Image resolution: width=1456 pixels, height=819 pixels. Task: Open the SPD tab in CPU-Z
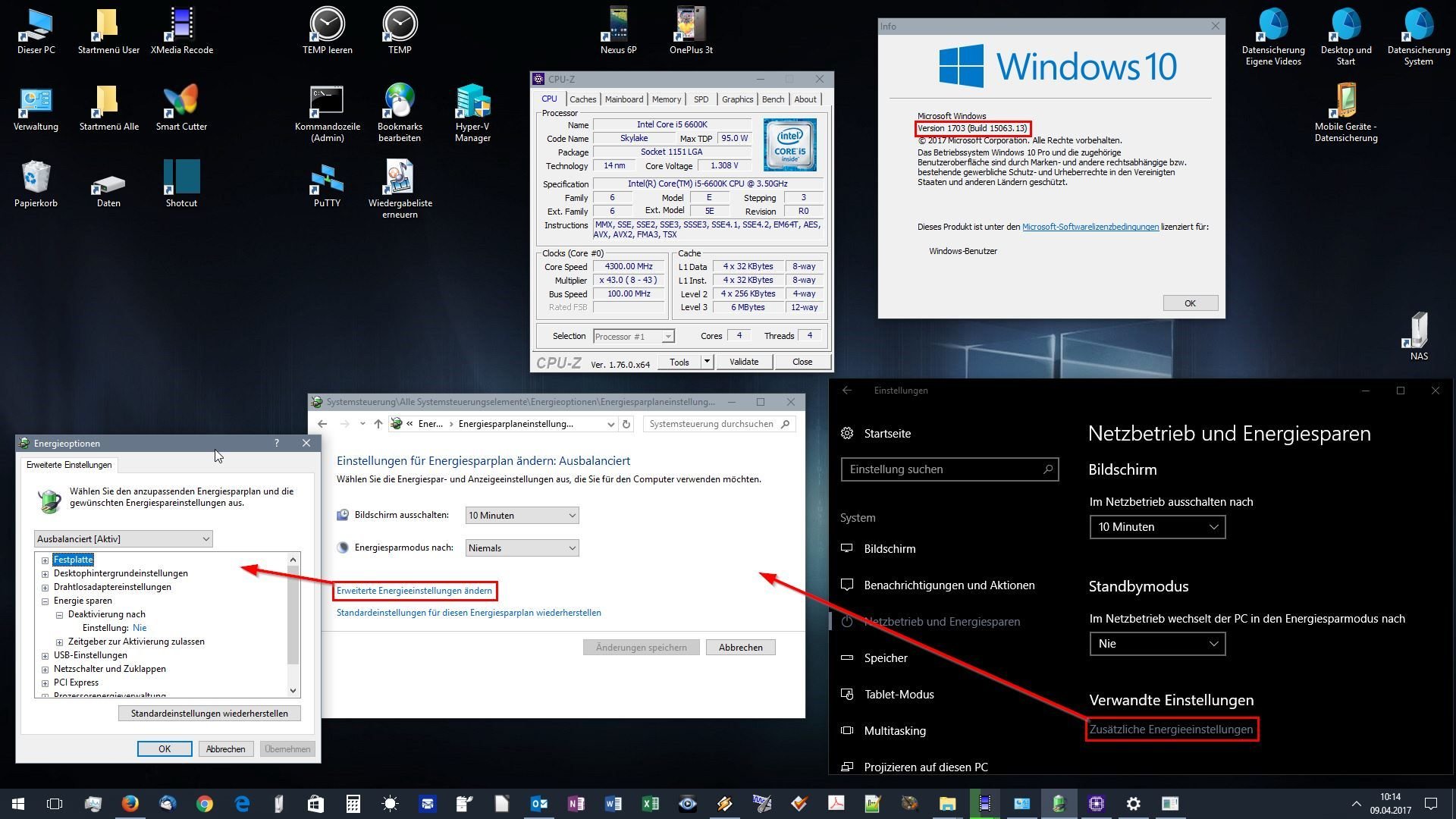tap(701, 99)
